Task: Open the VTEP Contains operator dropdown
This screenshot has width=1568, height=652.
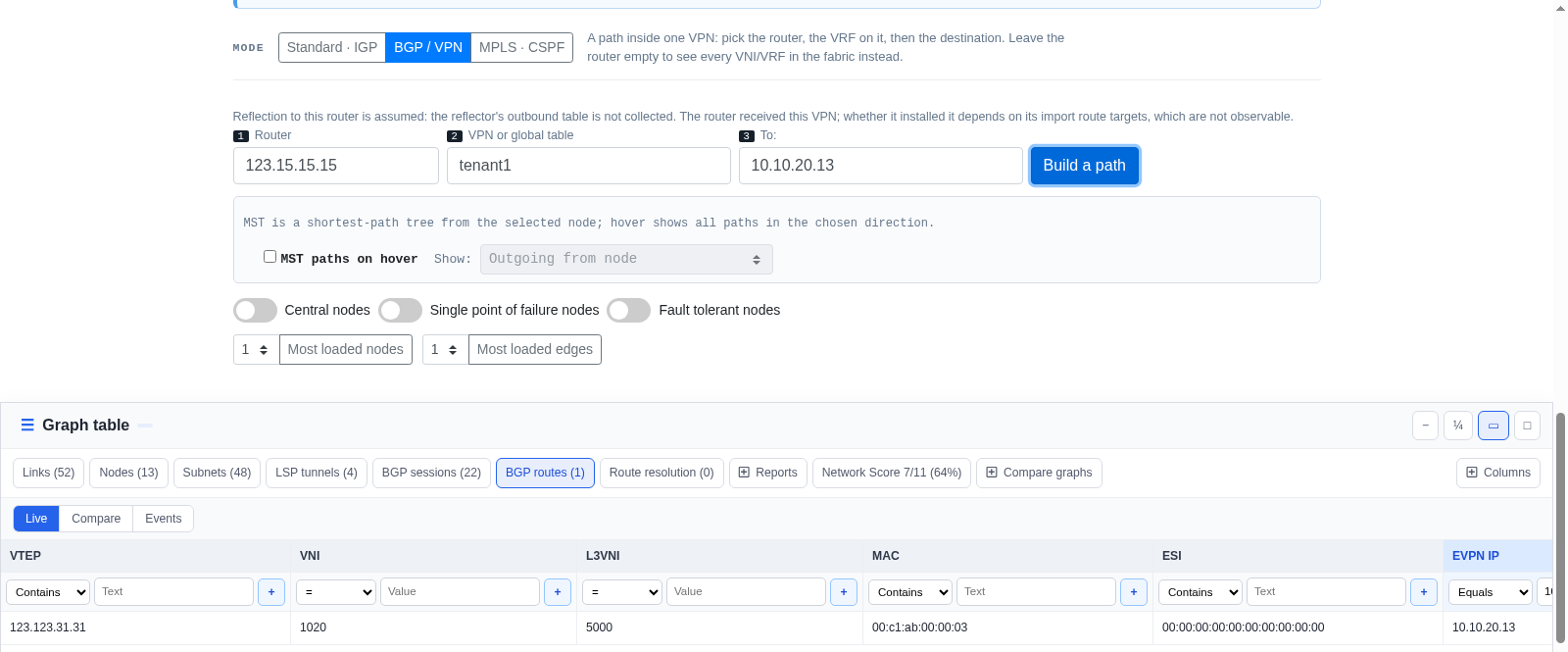Action: point(48,592)
